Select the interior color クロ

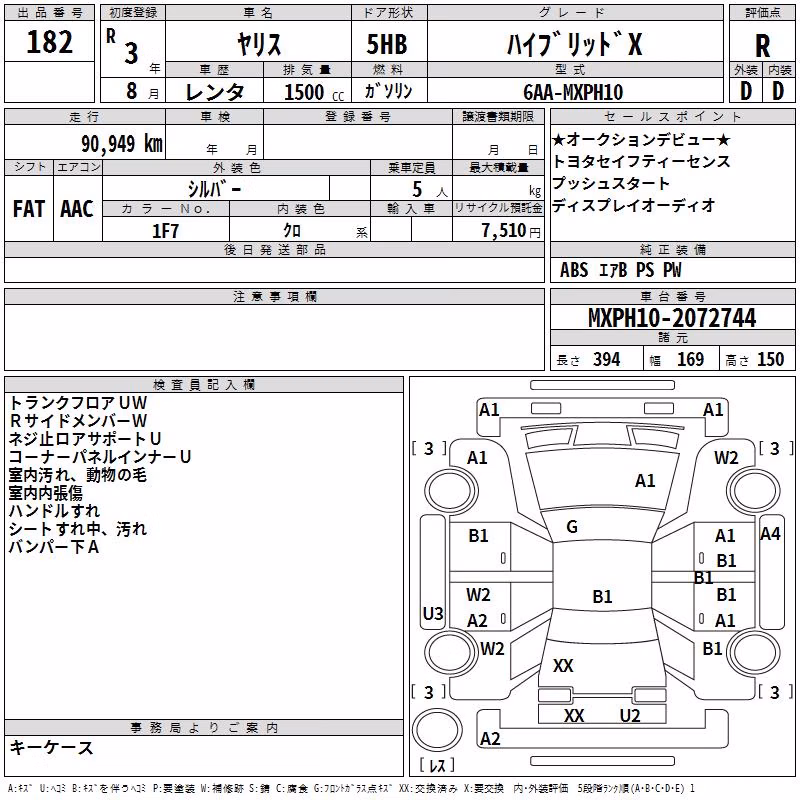tap(292, 231)
